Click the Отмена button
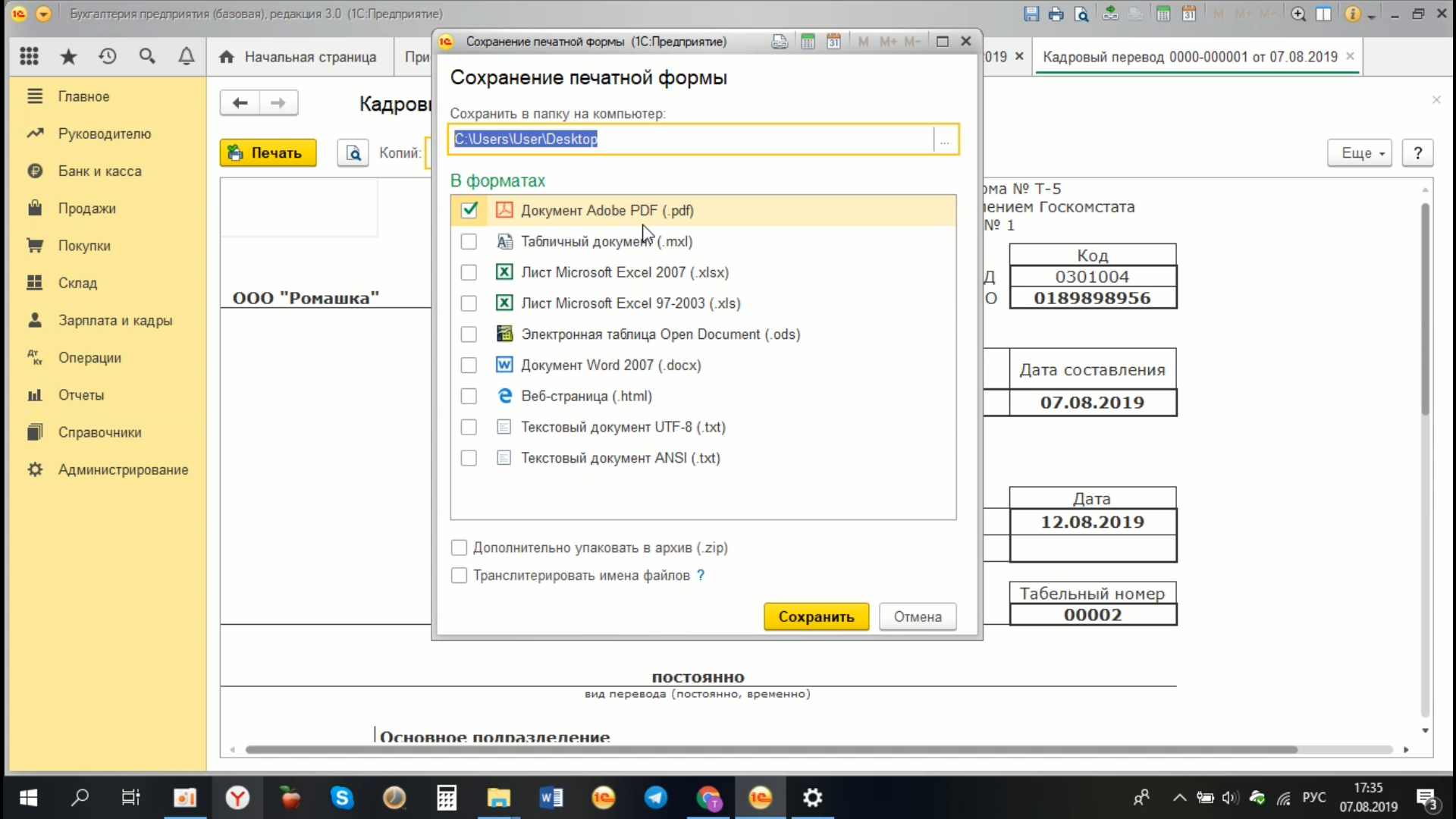 tap(917, 617)
